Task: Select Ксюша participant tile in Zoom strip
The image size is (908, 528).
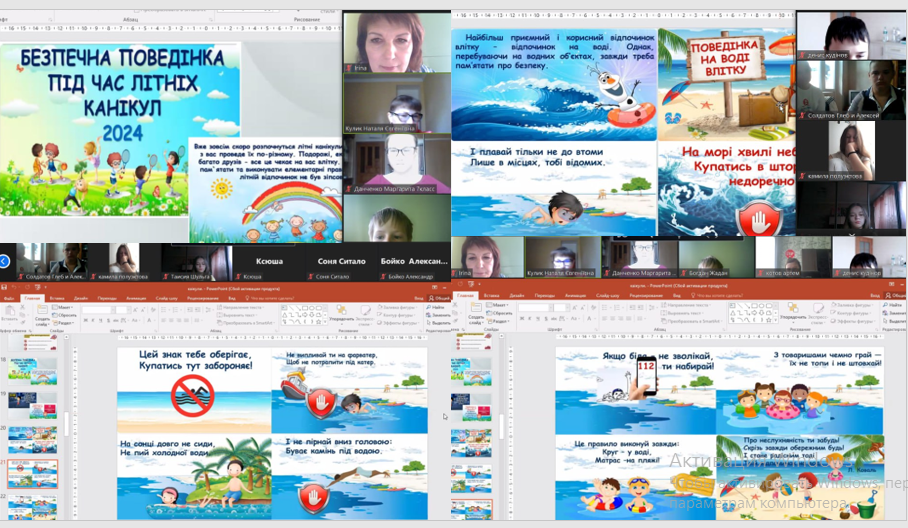Action: coord(269,263)
